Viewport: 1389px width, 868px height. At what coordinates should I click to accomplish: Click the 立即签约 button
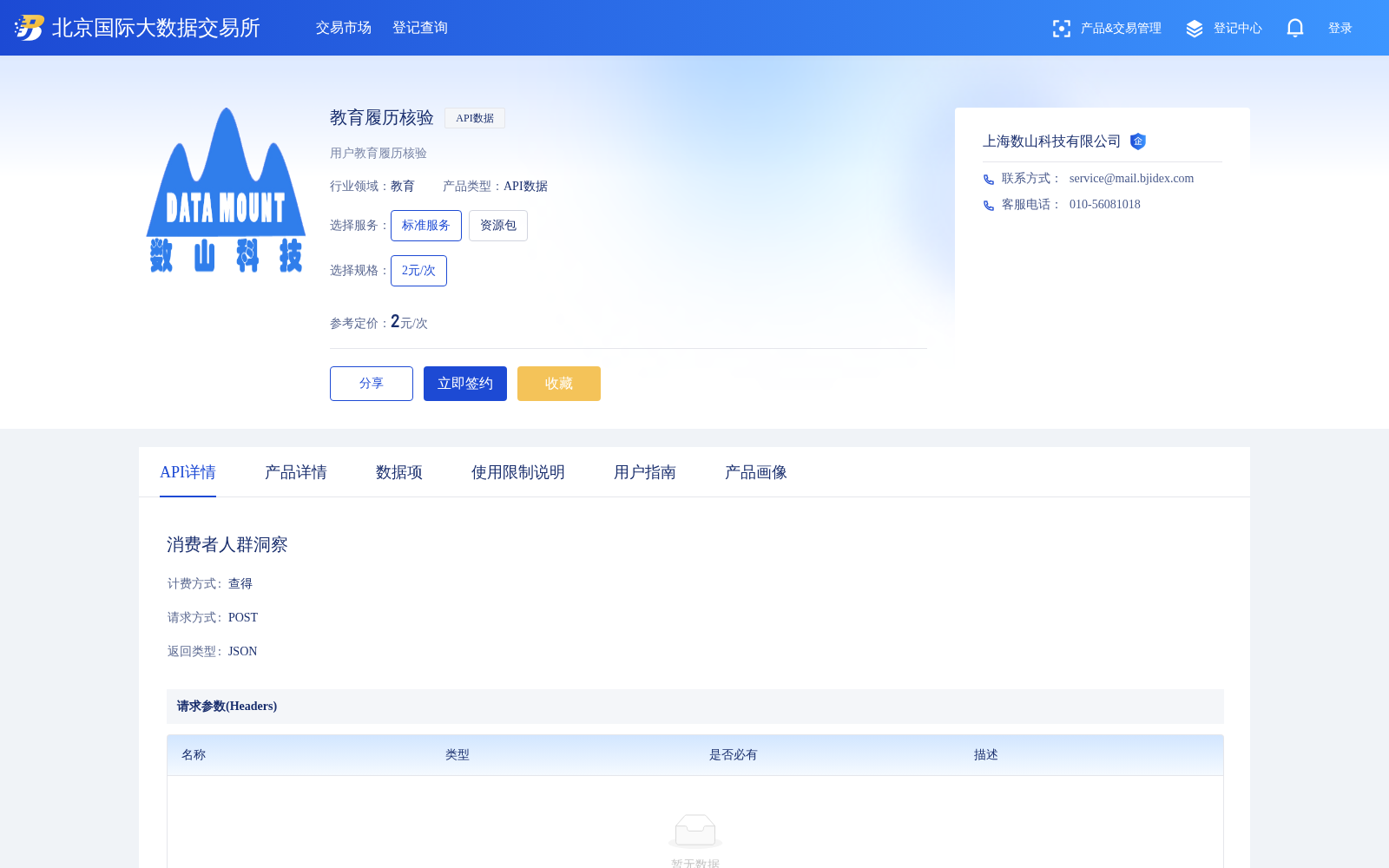[465, 384]
